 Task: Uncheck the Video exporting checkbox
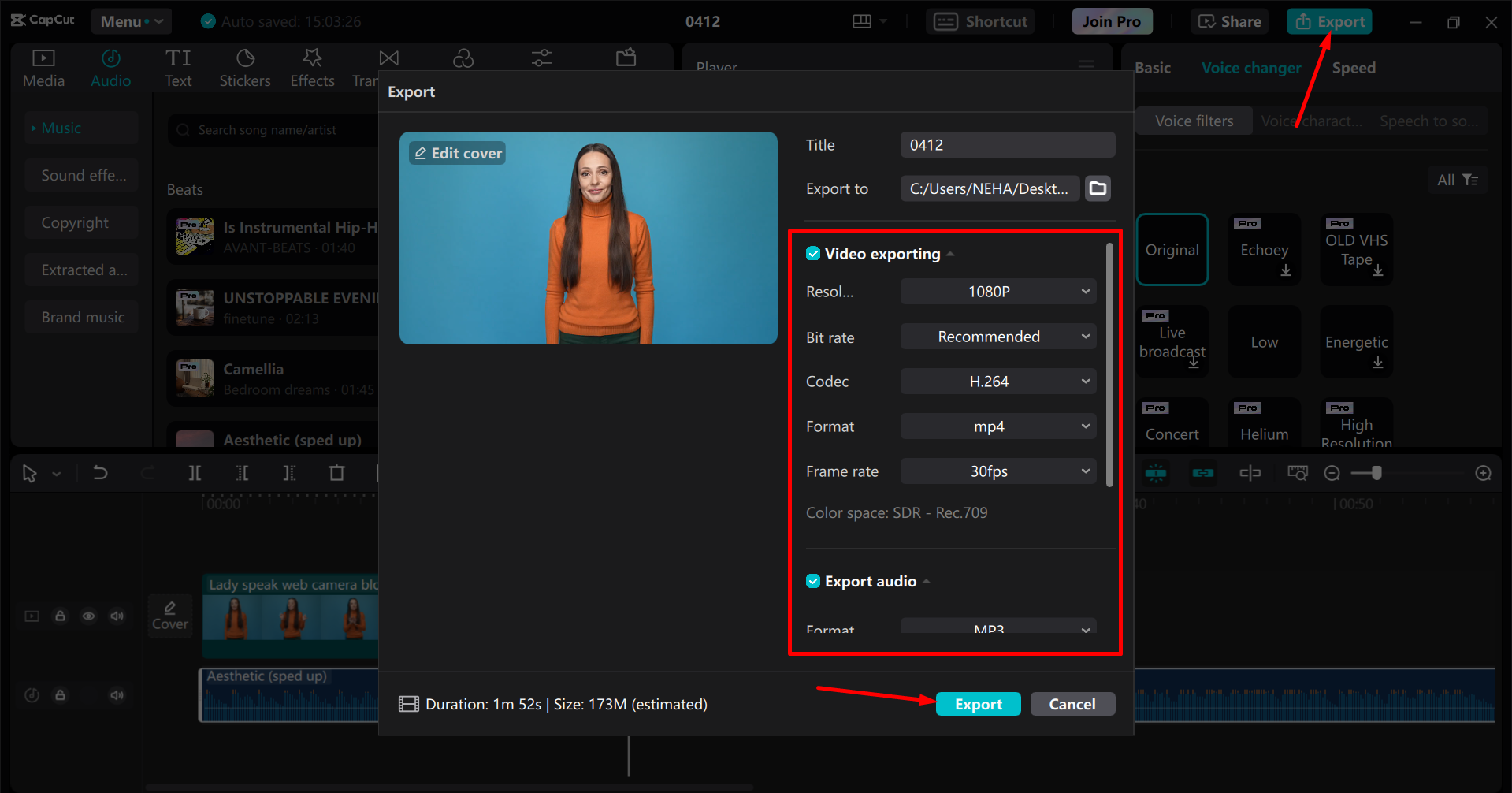point(813,254)
